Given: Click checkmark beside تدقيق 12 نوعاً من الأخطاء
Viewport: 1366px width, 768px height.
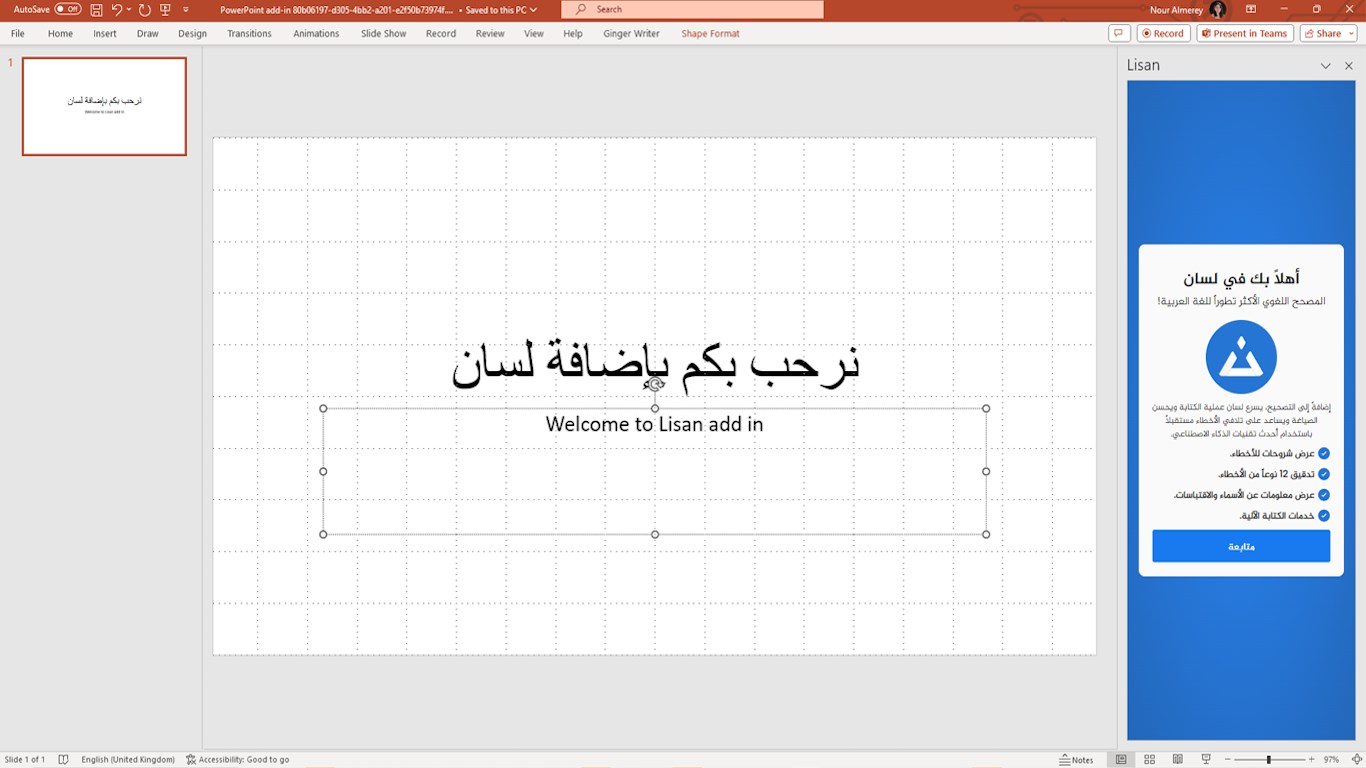Looking at the screenshot, I should [x=1324, y=474].
